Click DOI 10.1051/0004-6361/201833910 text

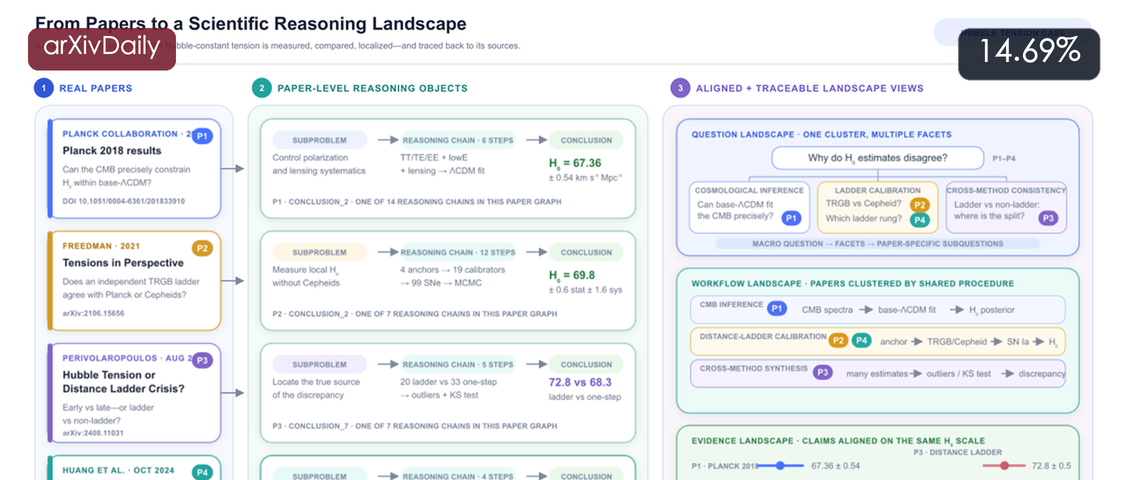click(124, 201)
